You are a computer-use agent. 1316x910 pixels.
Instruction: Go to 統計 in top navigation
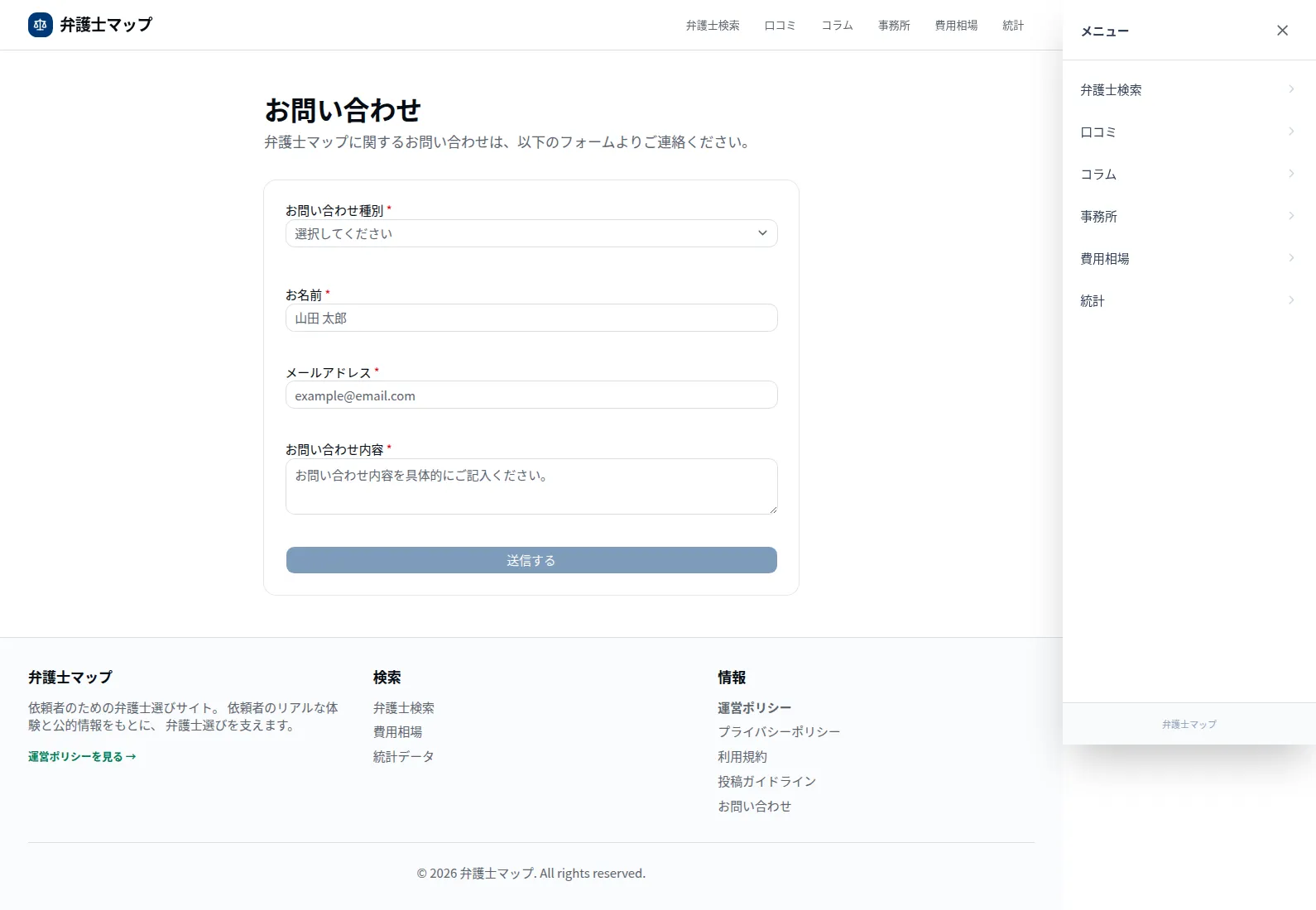click(1013, 26)
